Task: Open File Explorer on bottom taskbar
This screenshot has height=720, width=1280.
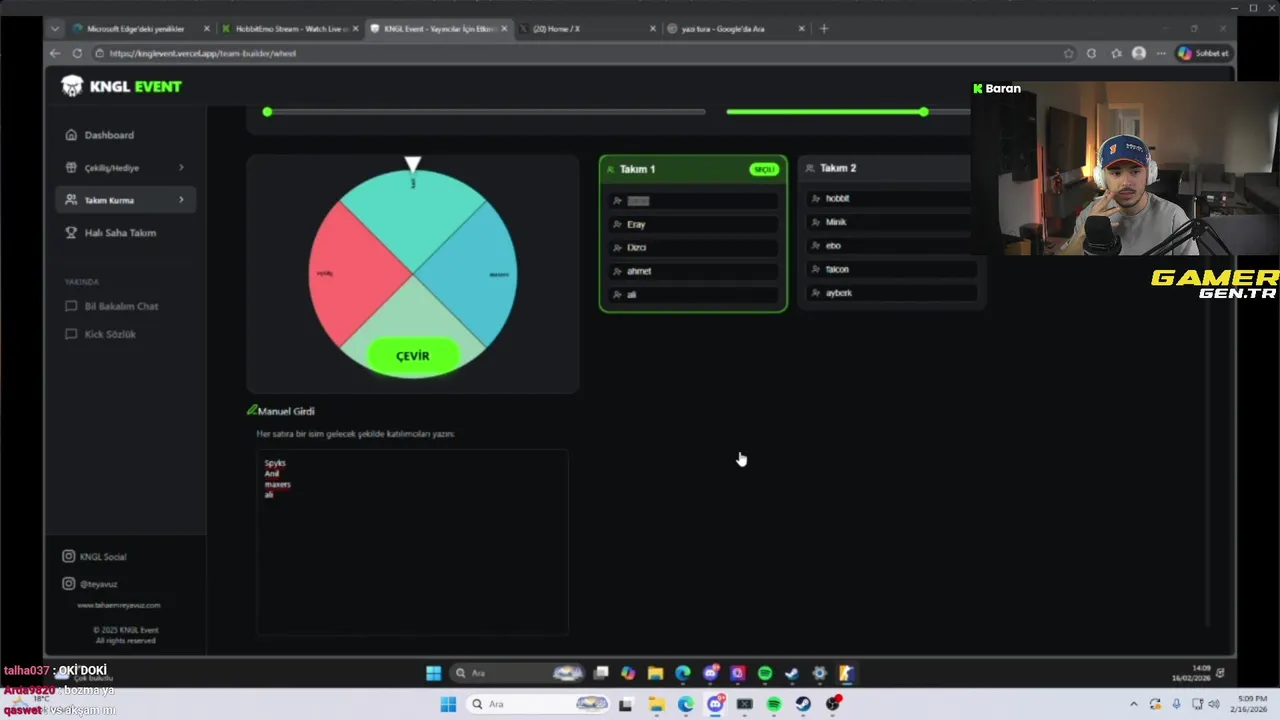Action: 656,704
